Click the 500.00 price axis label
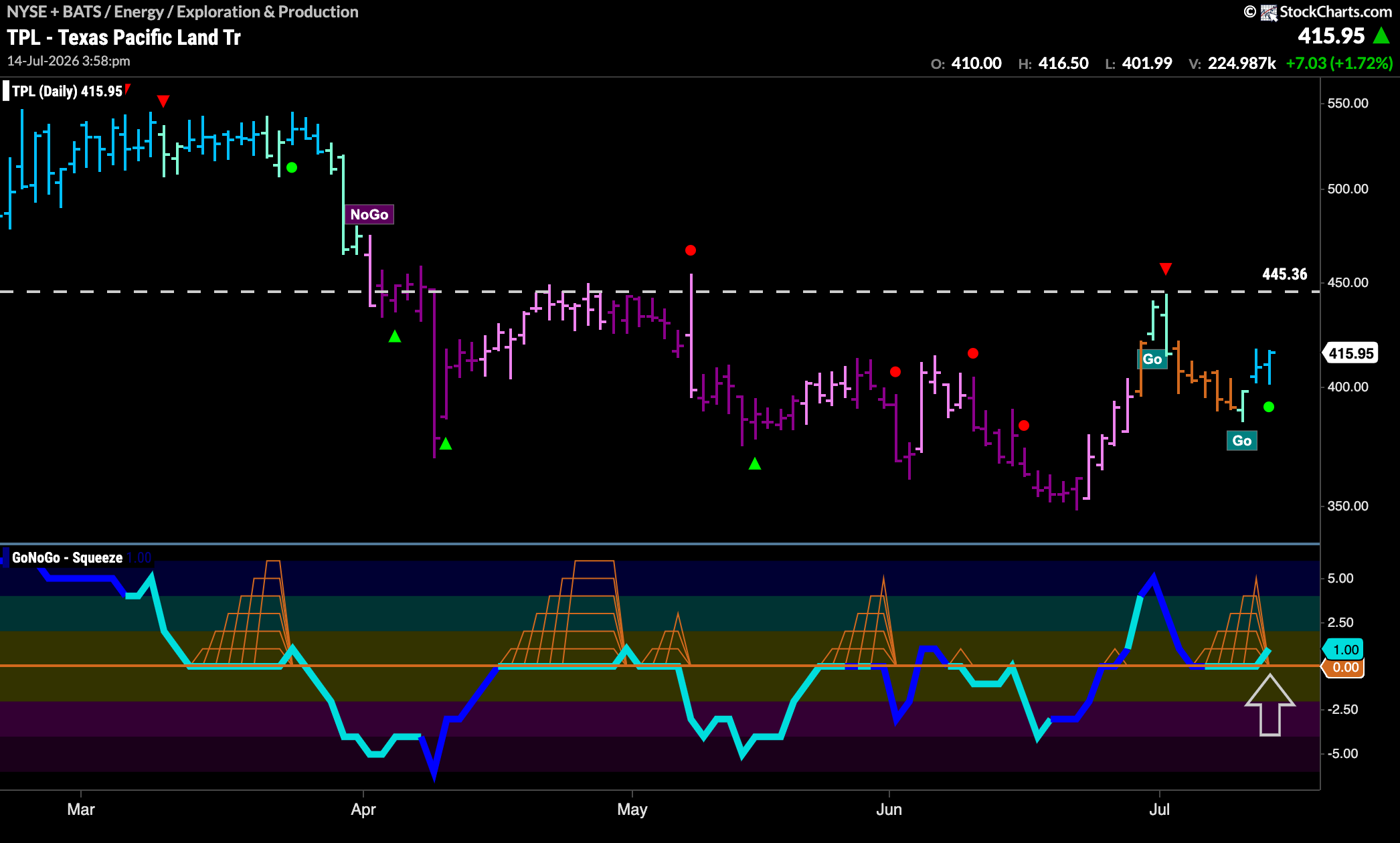Viewport: 1400px width, 843px height. tap(1348, 189)
